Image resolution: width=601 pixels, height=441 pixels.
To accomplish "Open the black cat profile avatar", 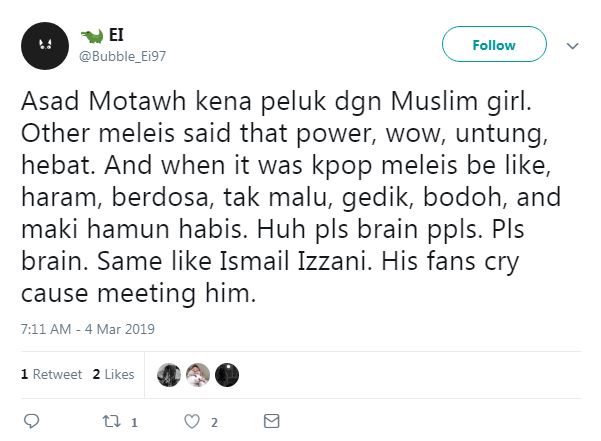I will click(44, 45).
